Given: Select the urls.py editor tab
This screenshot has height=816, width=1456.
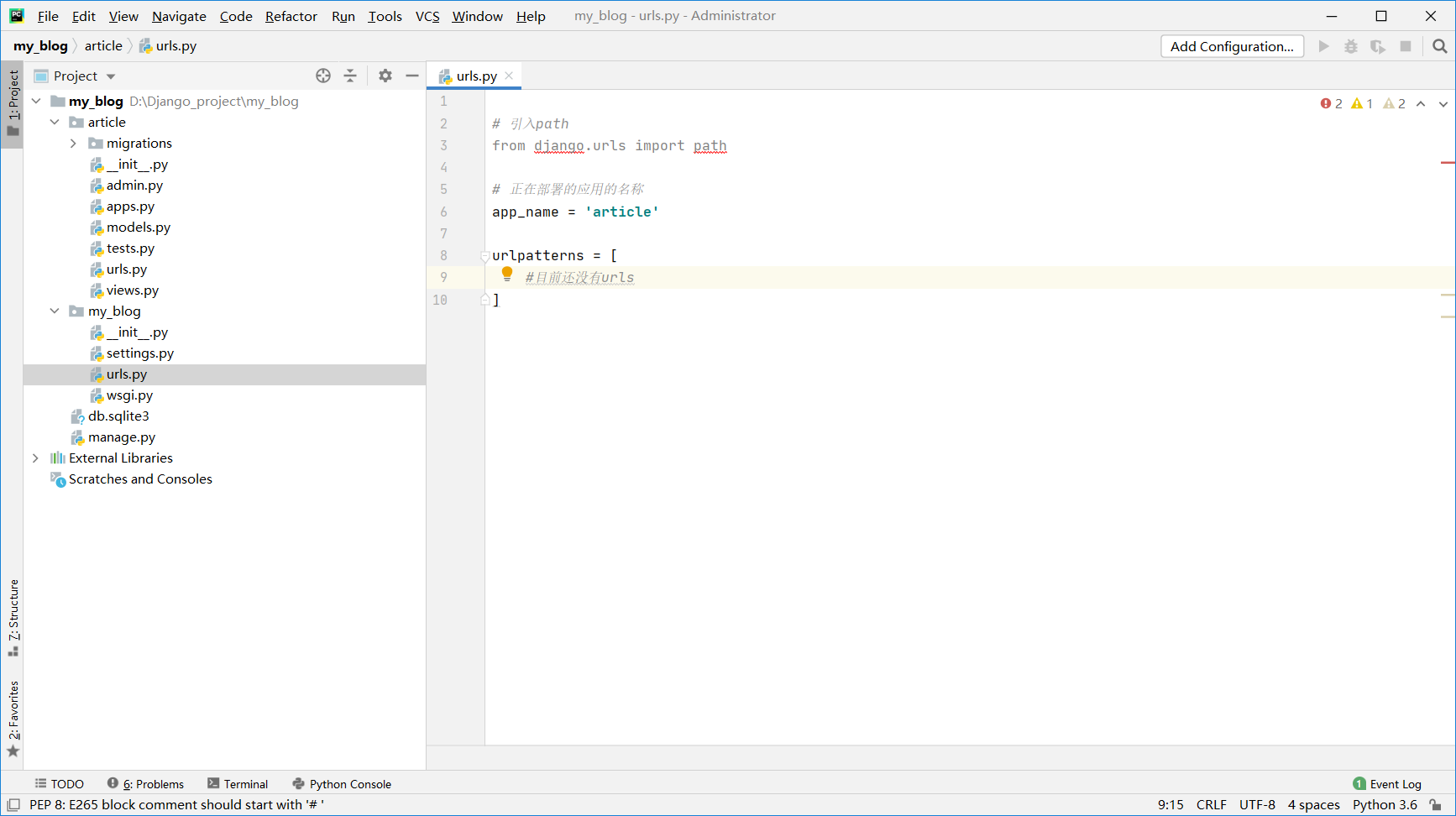Looking at the screenshot, I should click(x=475, y=76).
